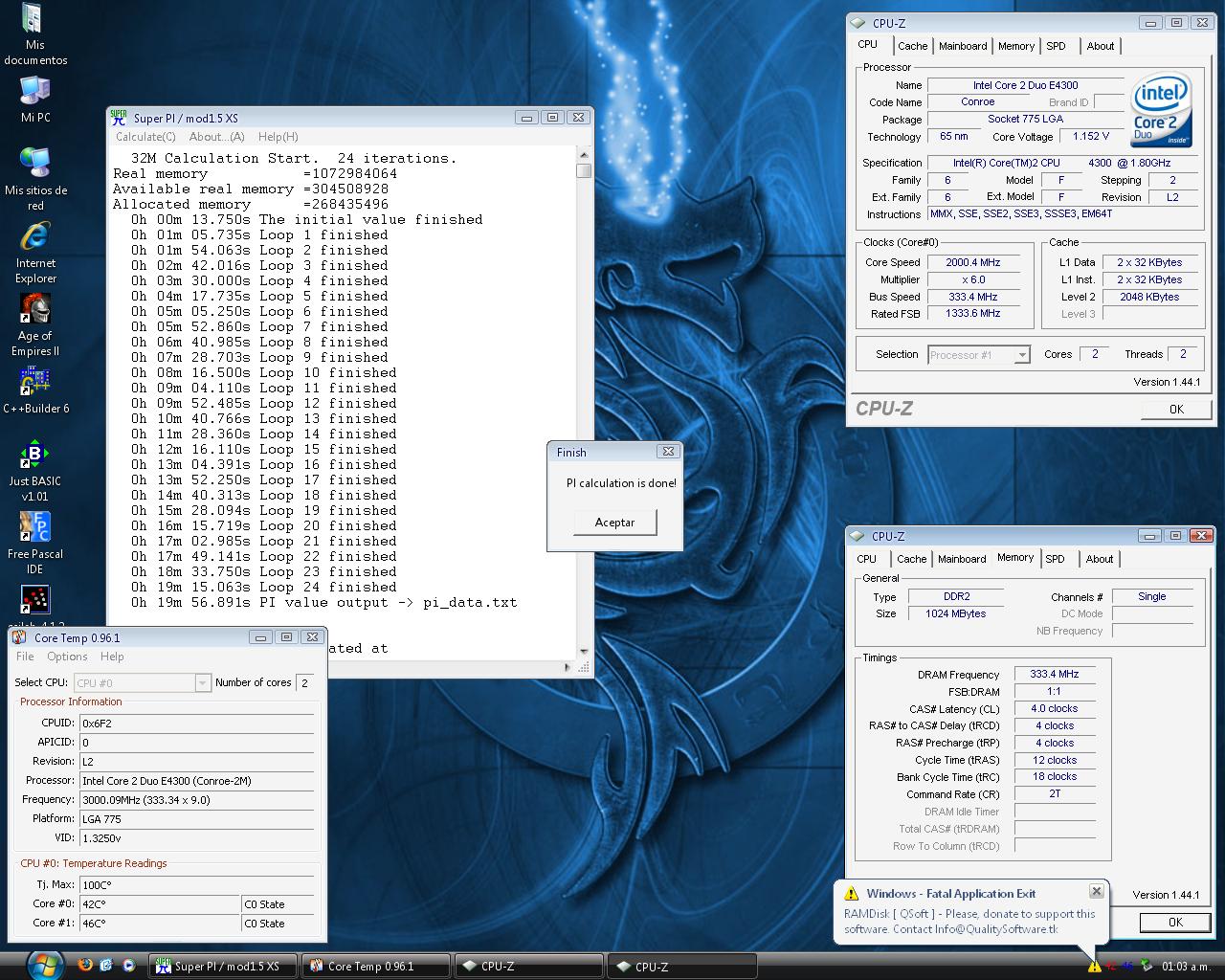Open the Processor #1 selection dropdown
Screen dimensions: 1225x980
978,354
